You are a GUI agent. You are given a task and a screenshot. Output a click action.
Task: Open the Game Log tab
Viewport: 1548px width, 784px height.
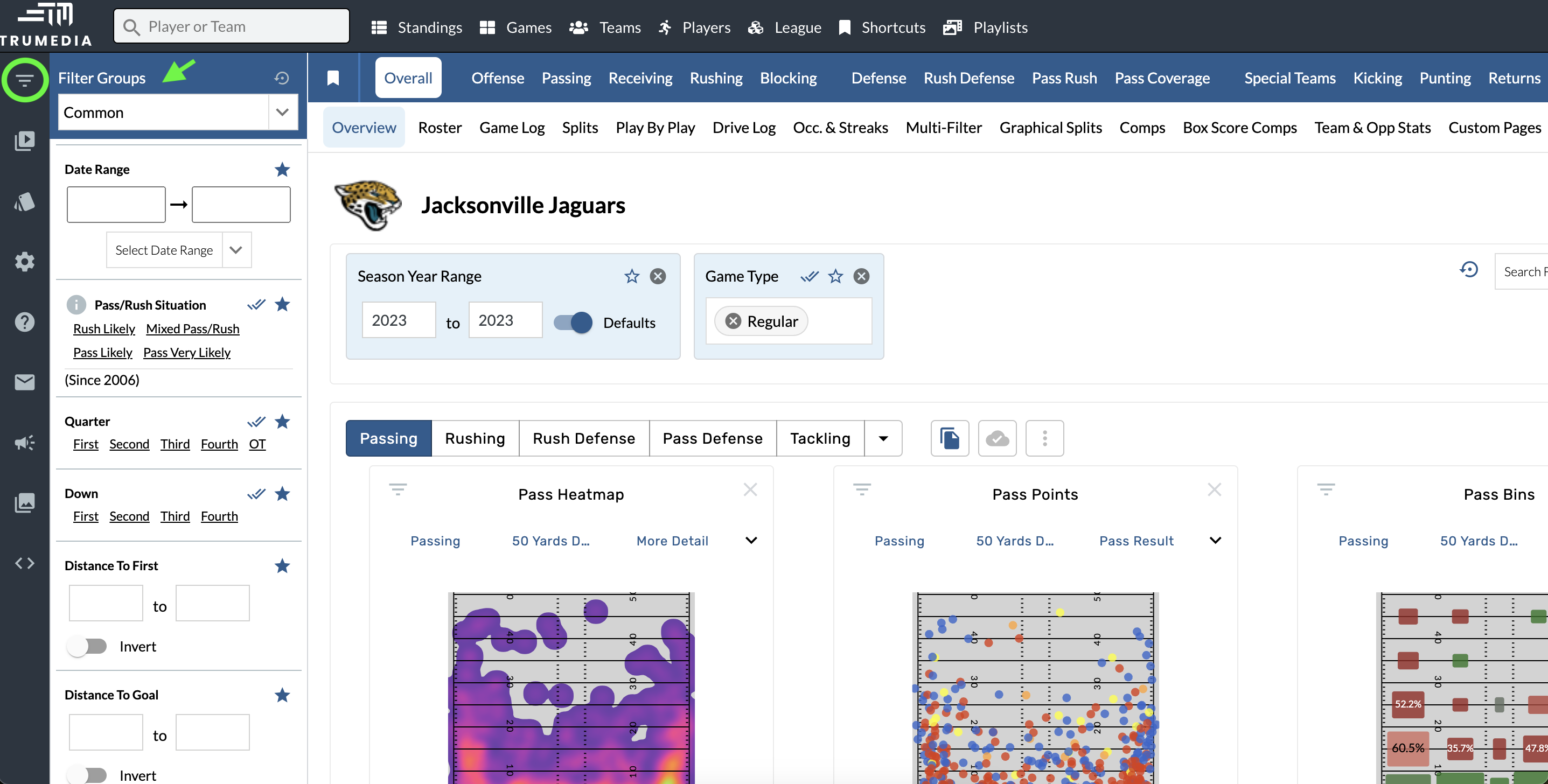coord(511,128)
